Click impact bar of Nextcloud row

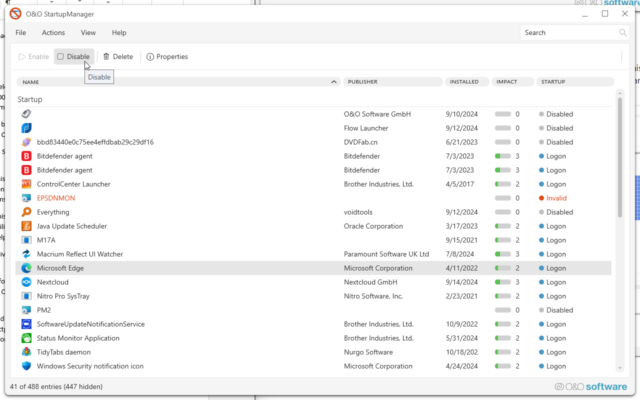click(503, 282)
